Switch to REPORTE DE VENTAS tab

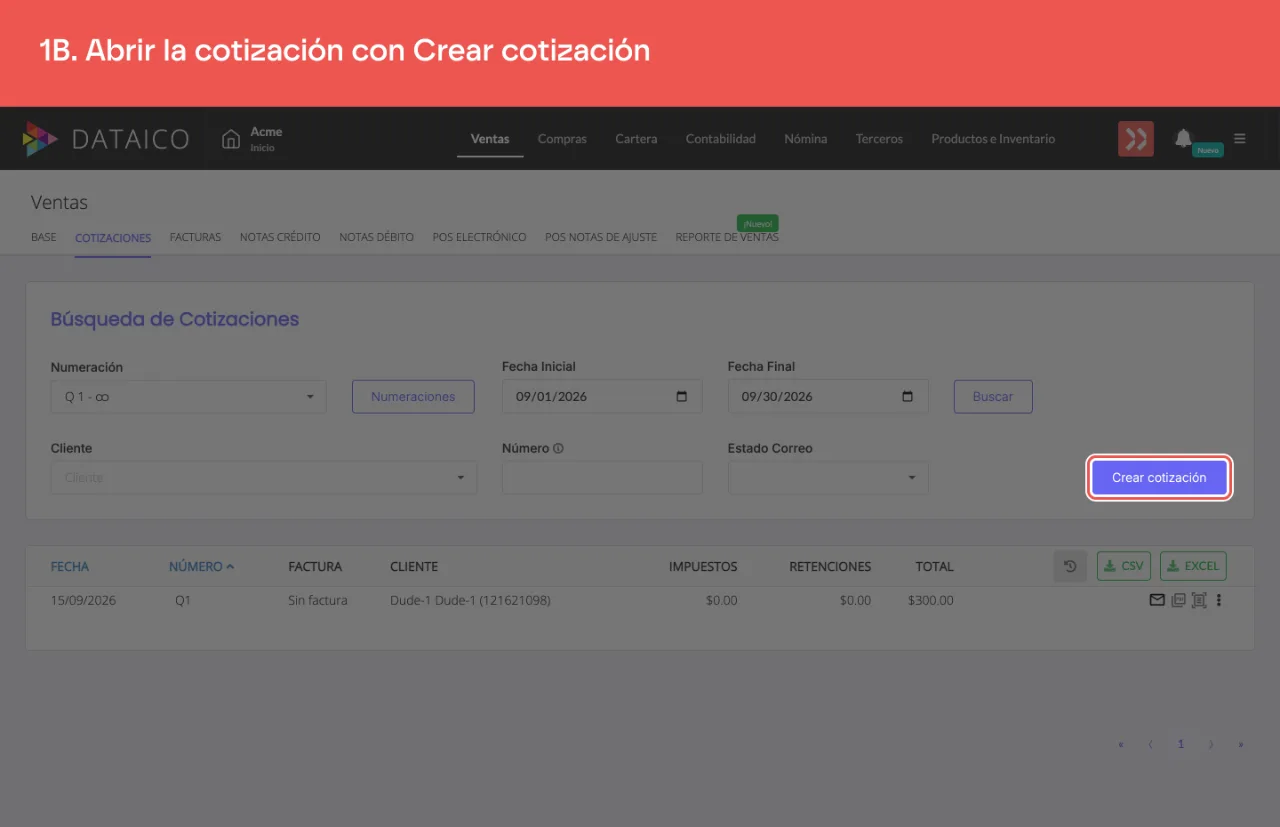pos(727,238)
